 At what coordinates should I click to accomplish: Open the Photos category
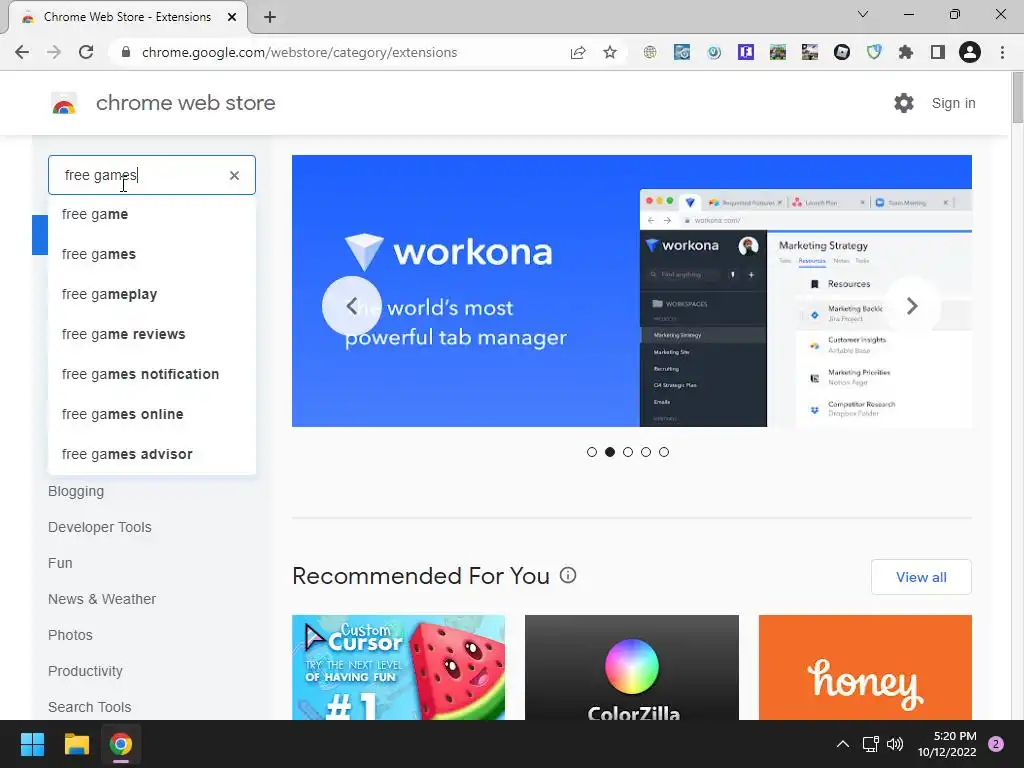70,635
